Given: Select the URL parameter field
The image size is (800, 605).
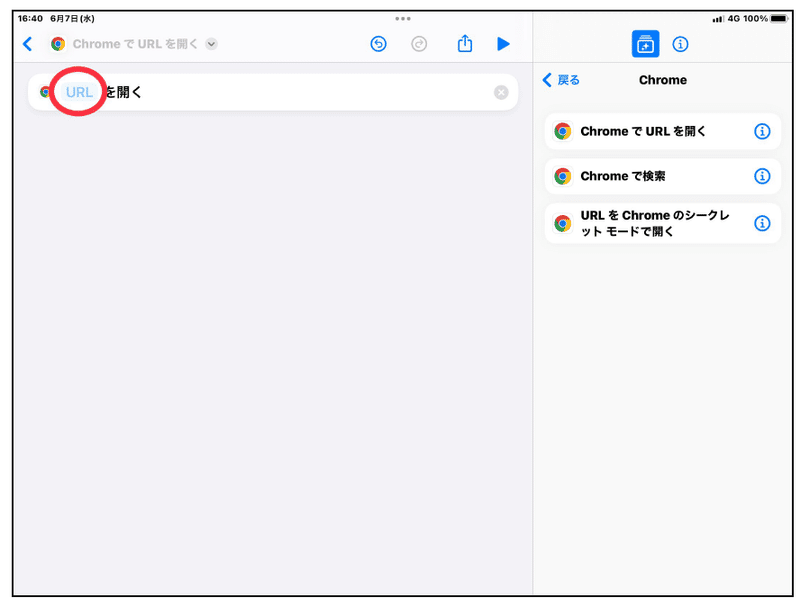Looking at the screenshot, I should [79, 92].
